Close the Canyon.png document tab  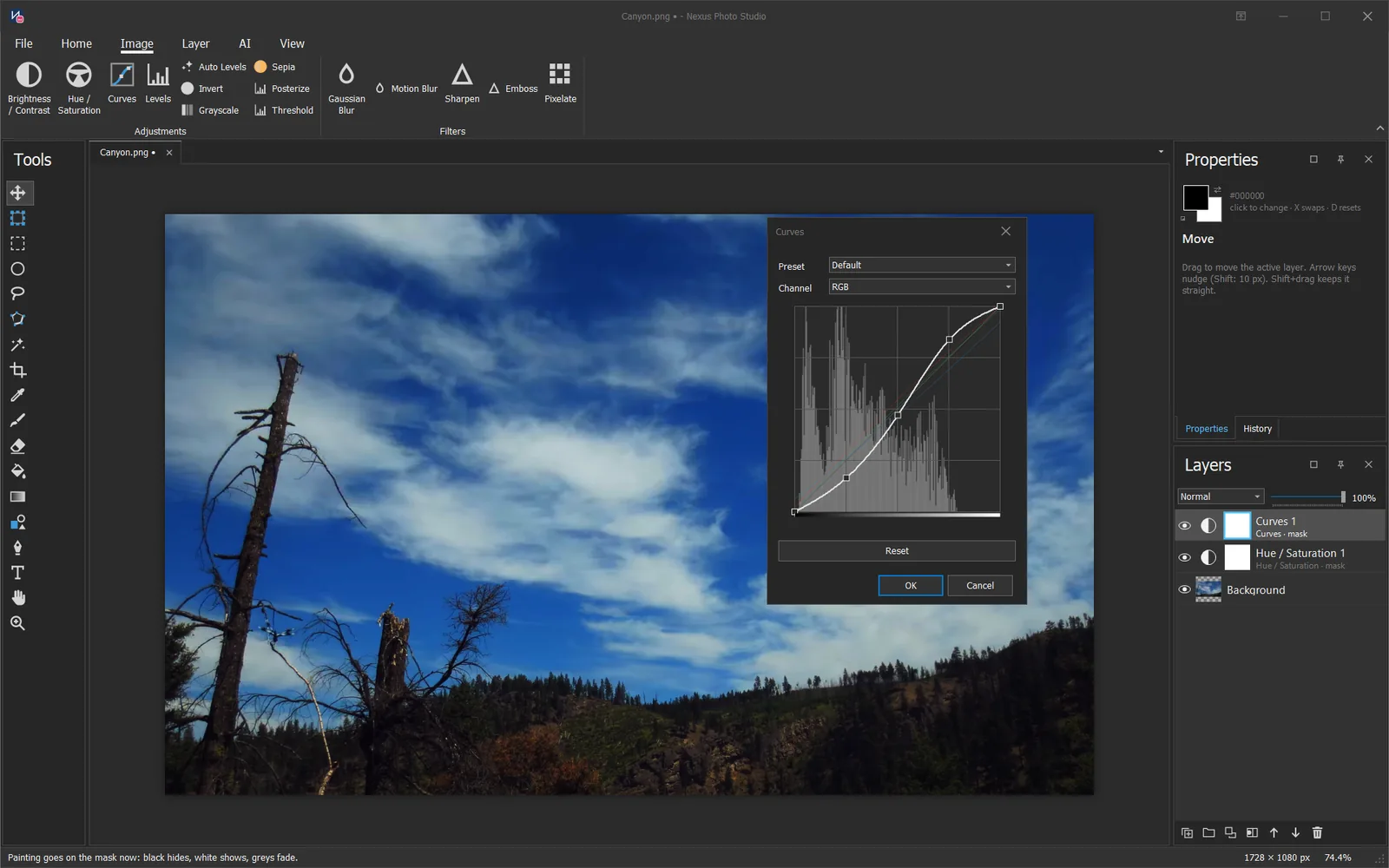pos(169,153)
